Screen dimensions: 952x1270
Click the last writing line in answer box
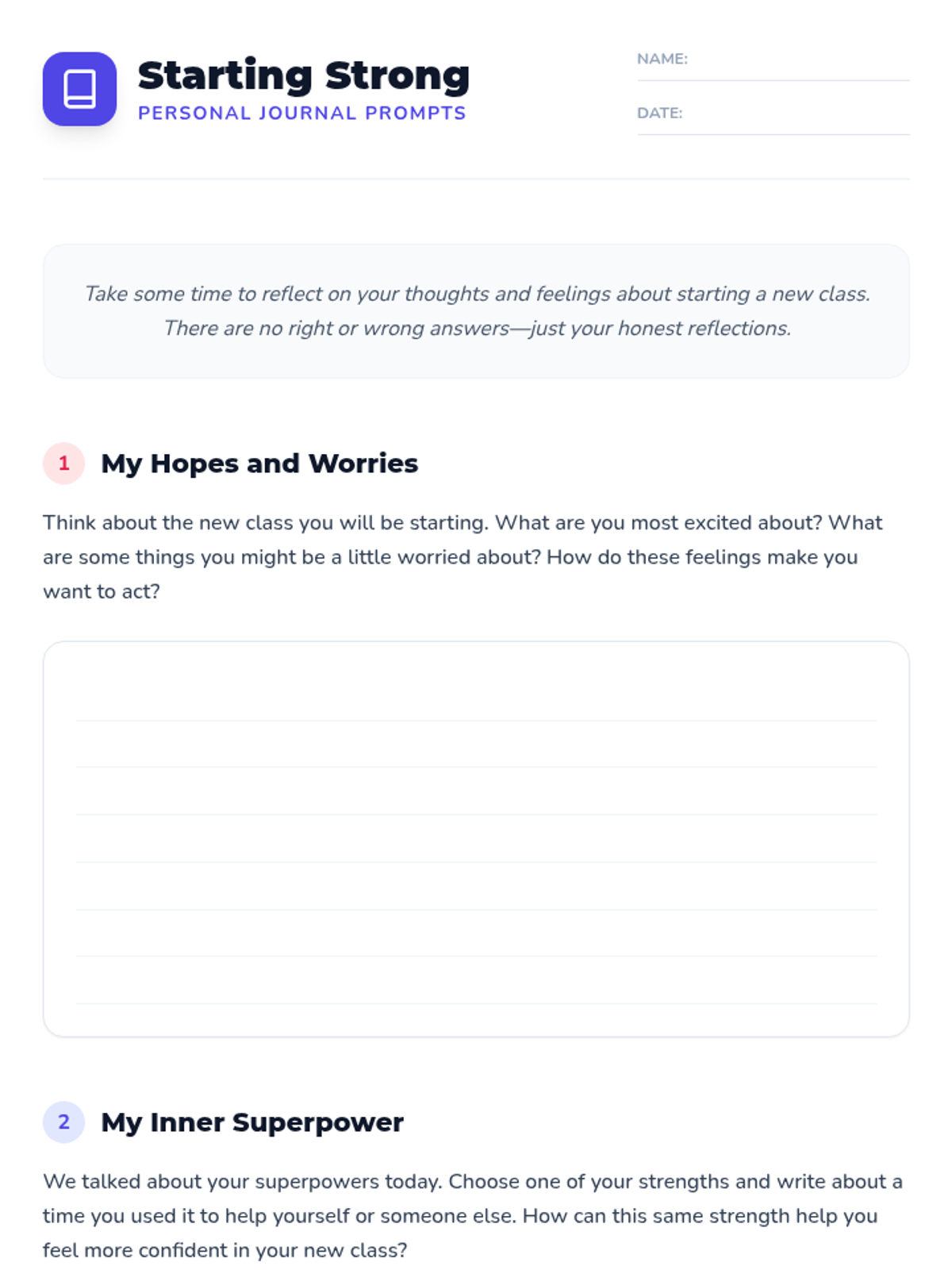476,981
